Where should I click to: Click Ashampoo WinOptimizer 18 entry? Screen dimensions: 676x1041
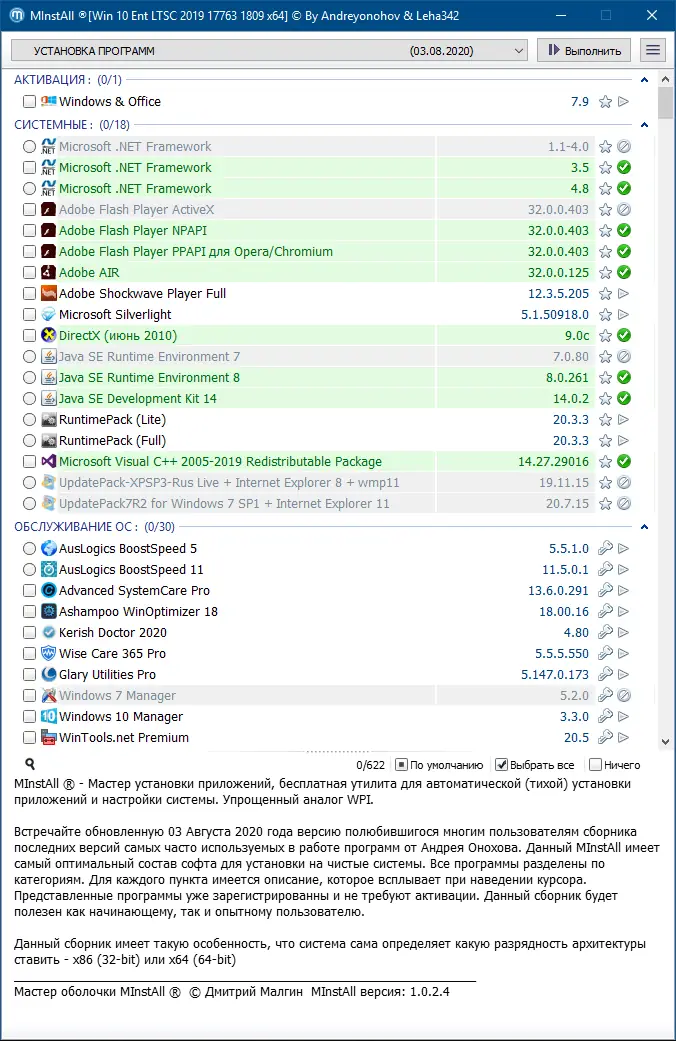coord(138,611)
